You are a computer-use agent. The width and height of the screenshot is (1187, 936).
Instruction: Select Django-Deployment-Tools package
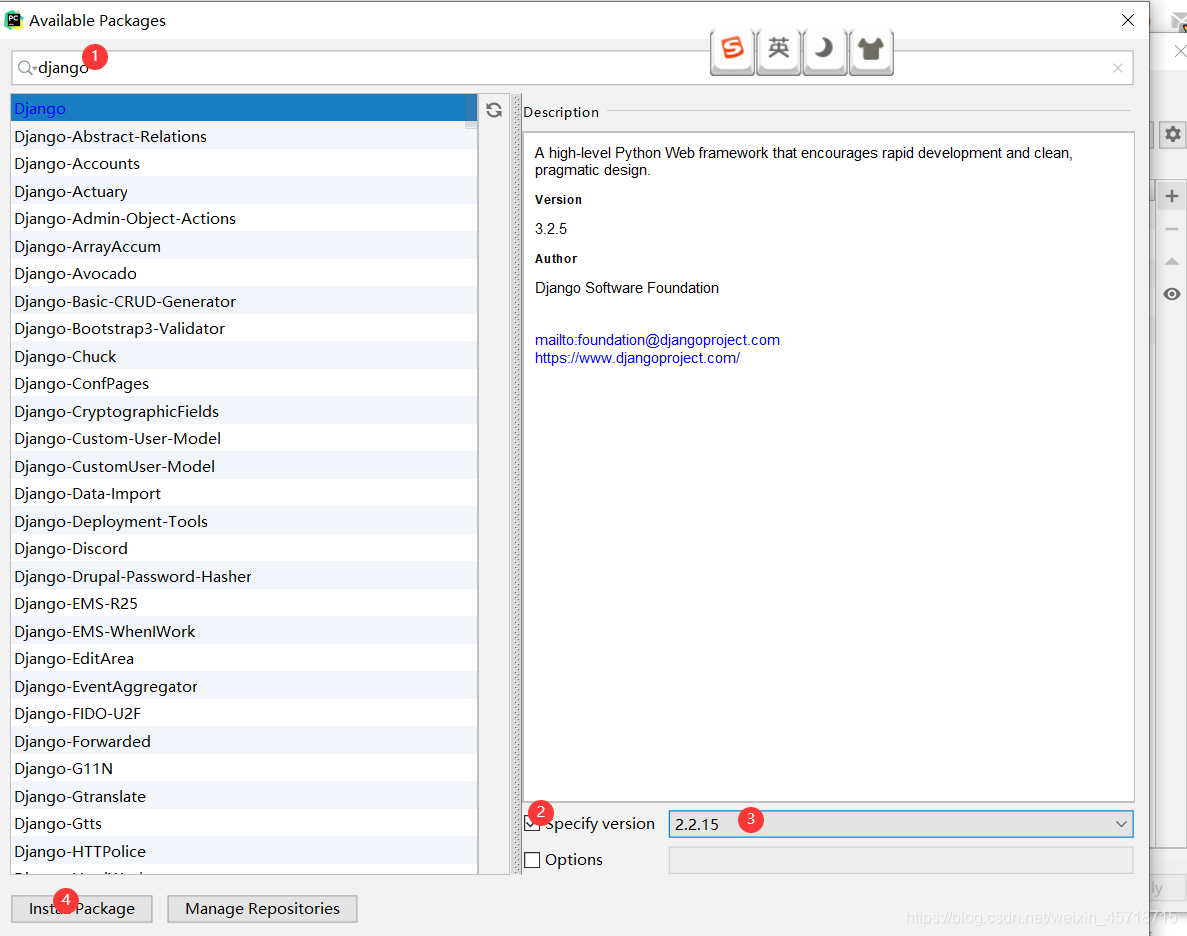[244, 521]
